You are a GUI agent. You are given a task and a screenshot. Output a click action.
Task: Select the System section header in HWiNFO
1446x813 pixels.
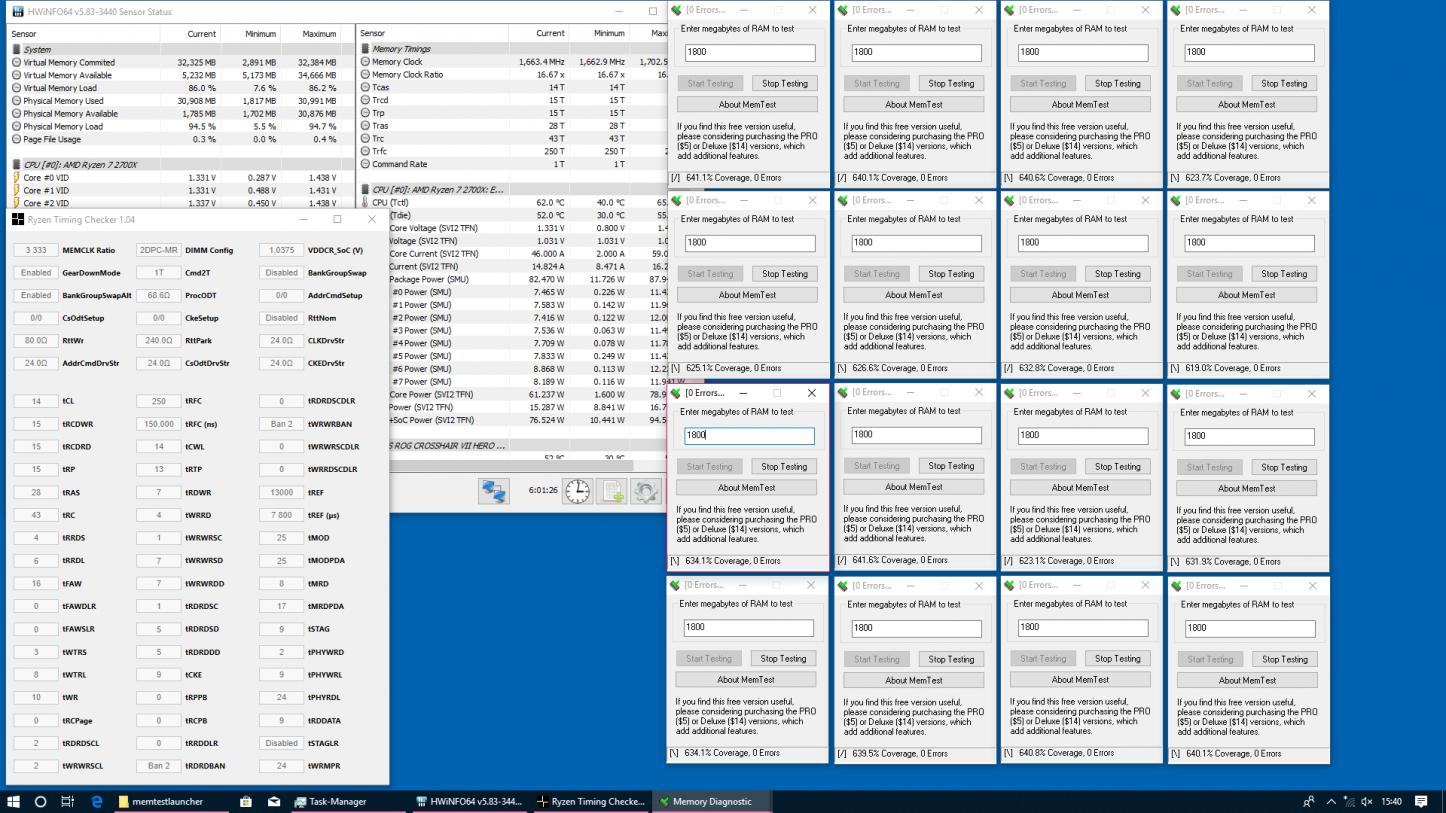tap(182, 49)
